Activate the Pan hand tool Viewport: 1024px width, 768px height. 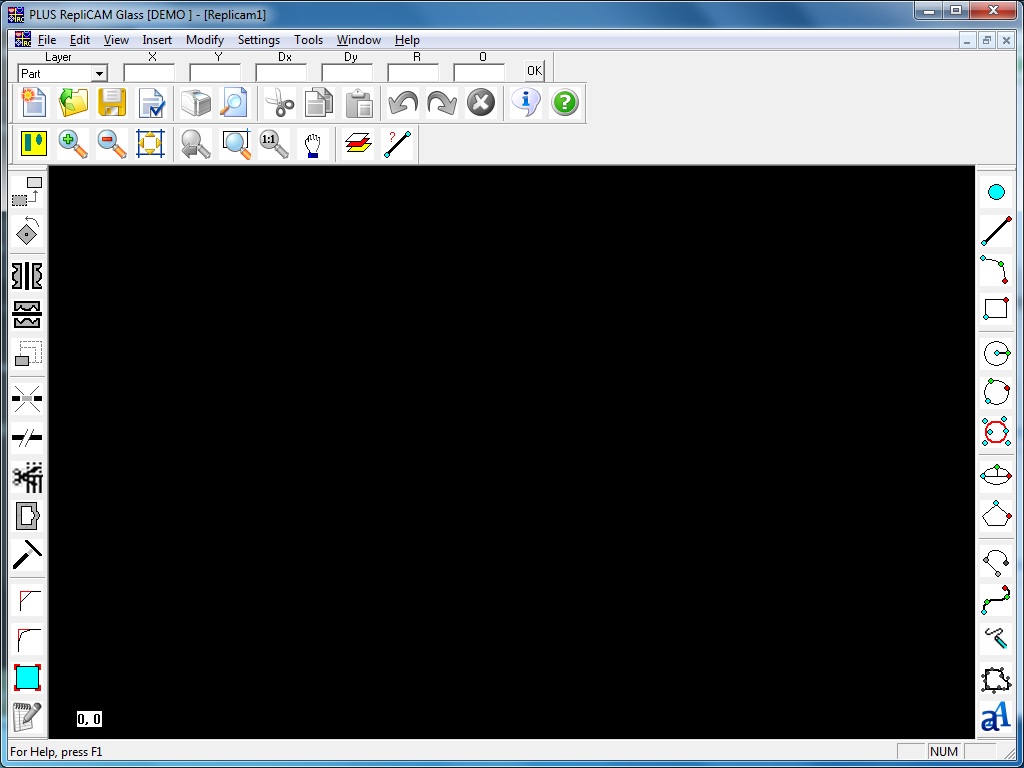[x=311, y=144]
